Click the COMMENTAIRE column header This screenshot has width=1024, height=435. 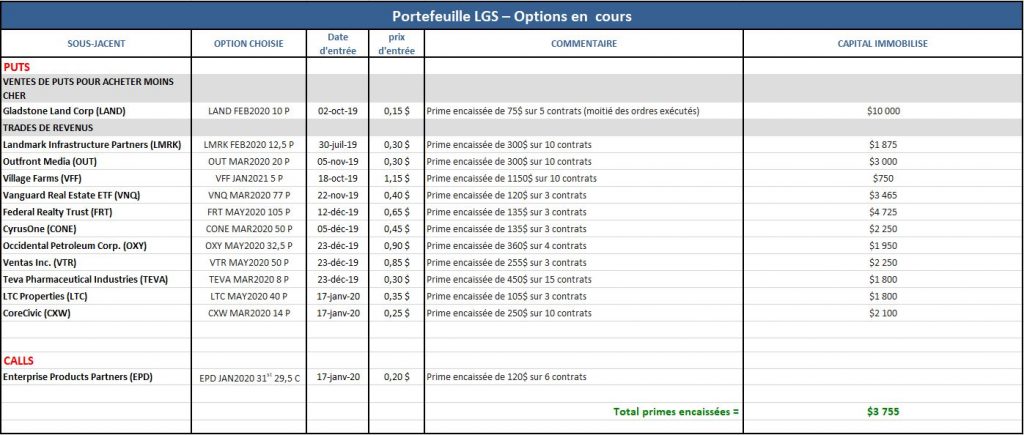pyautogui.click(x=583, y=44)
